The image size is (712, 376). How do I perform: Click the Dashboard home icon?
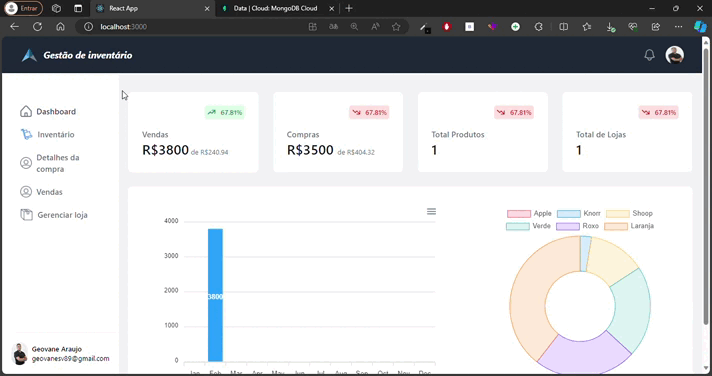(x=26, y=111)
